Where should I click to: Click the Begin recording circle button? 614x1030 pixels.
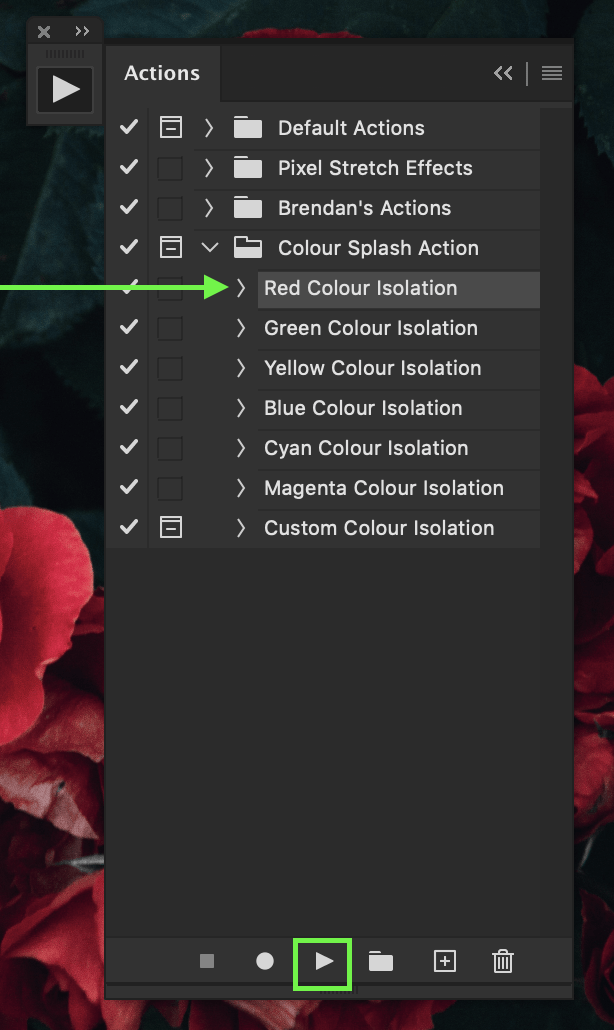(265, 962)
